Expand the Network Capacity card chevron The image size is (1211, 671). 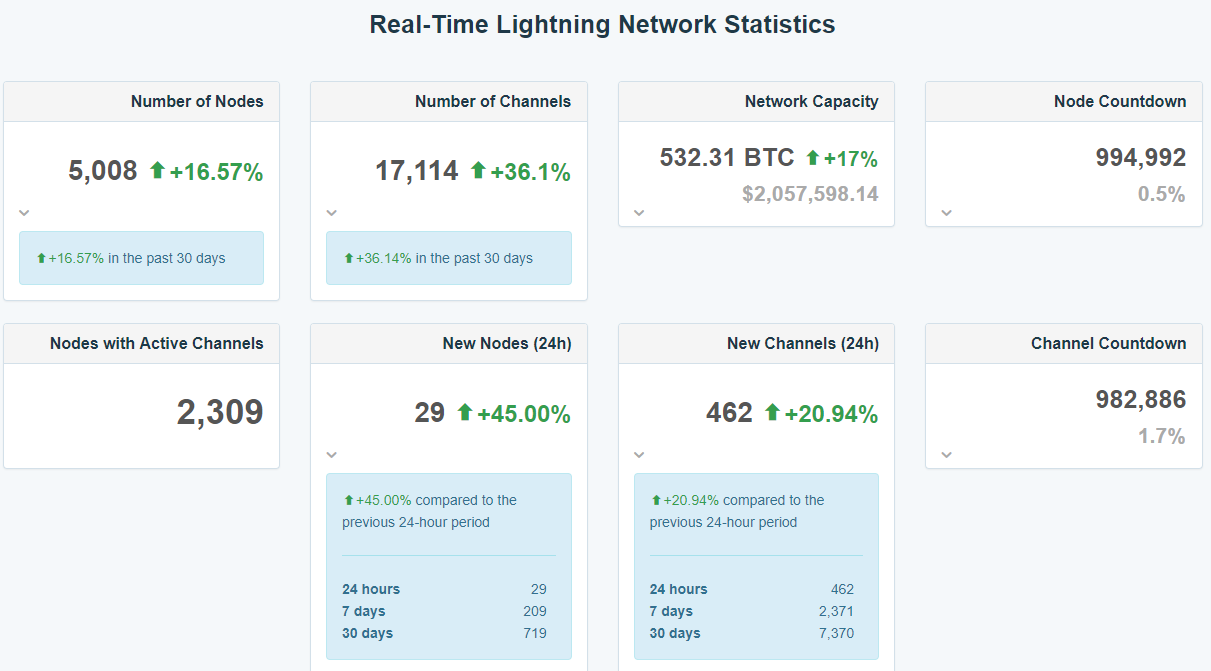[x=638, y=212]
